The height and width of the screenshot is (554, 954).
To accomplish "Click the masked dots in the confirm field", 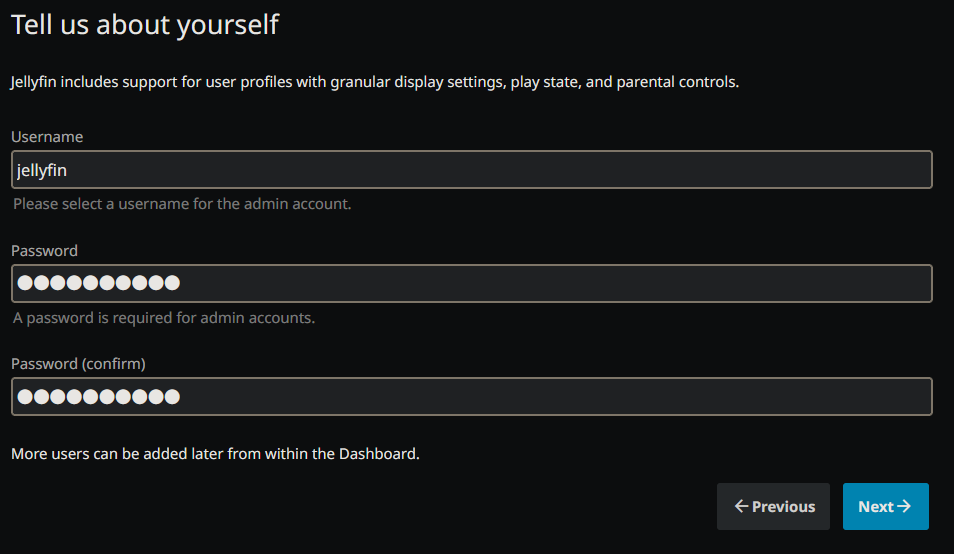I will point(98,396).
